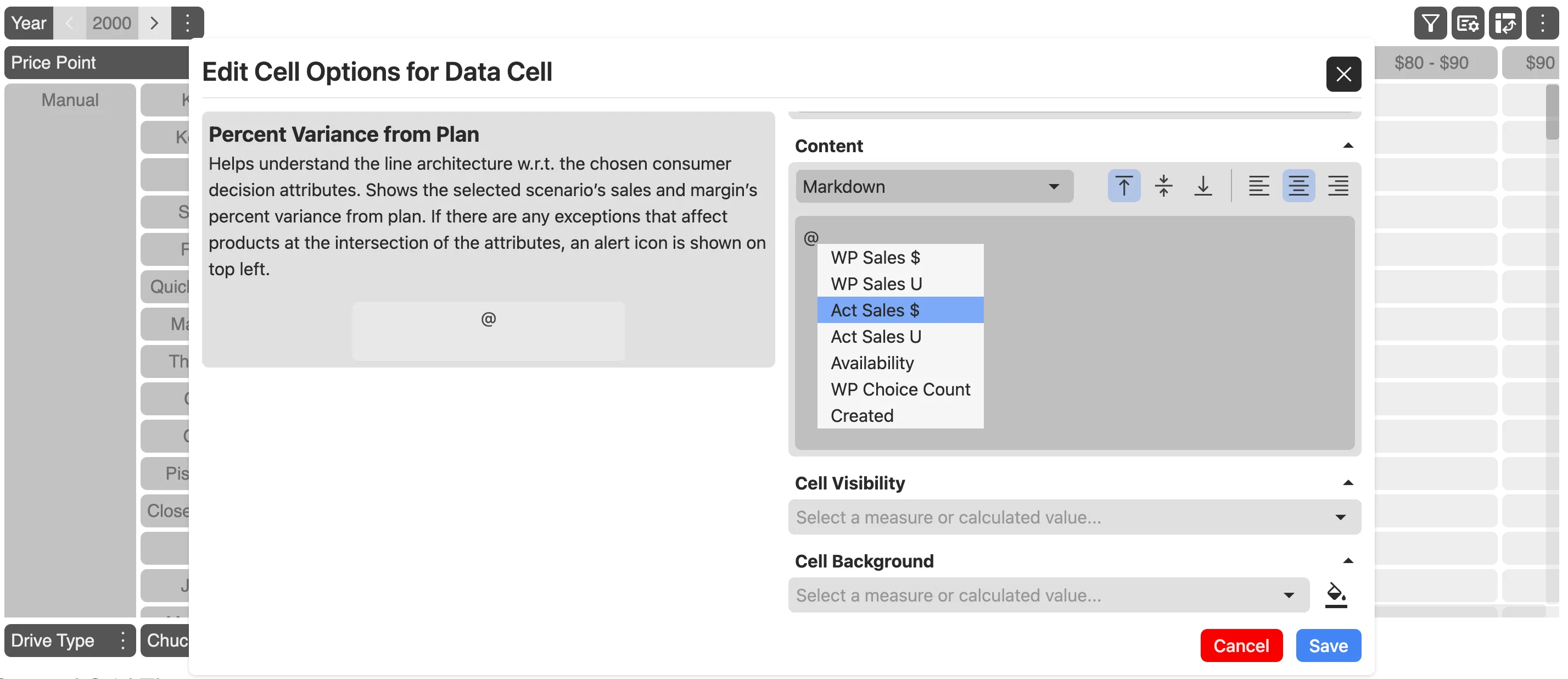Click the view settings gear icon
This screenshot has width=1568, height=679.
[1468, 23]
